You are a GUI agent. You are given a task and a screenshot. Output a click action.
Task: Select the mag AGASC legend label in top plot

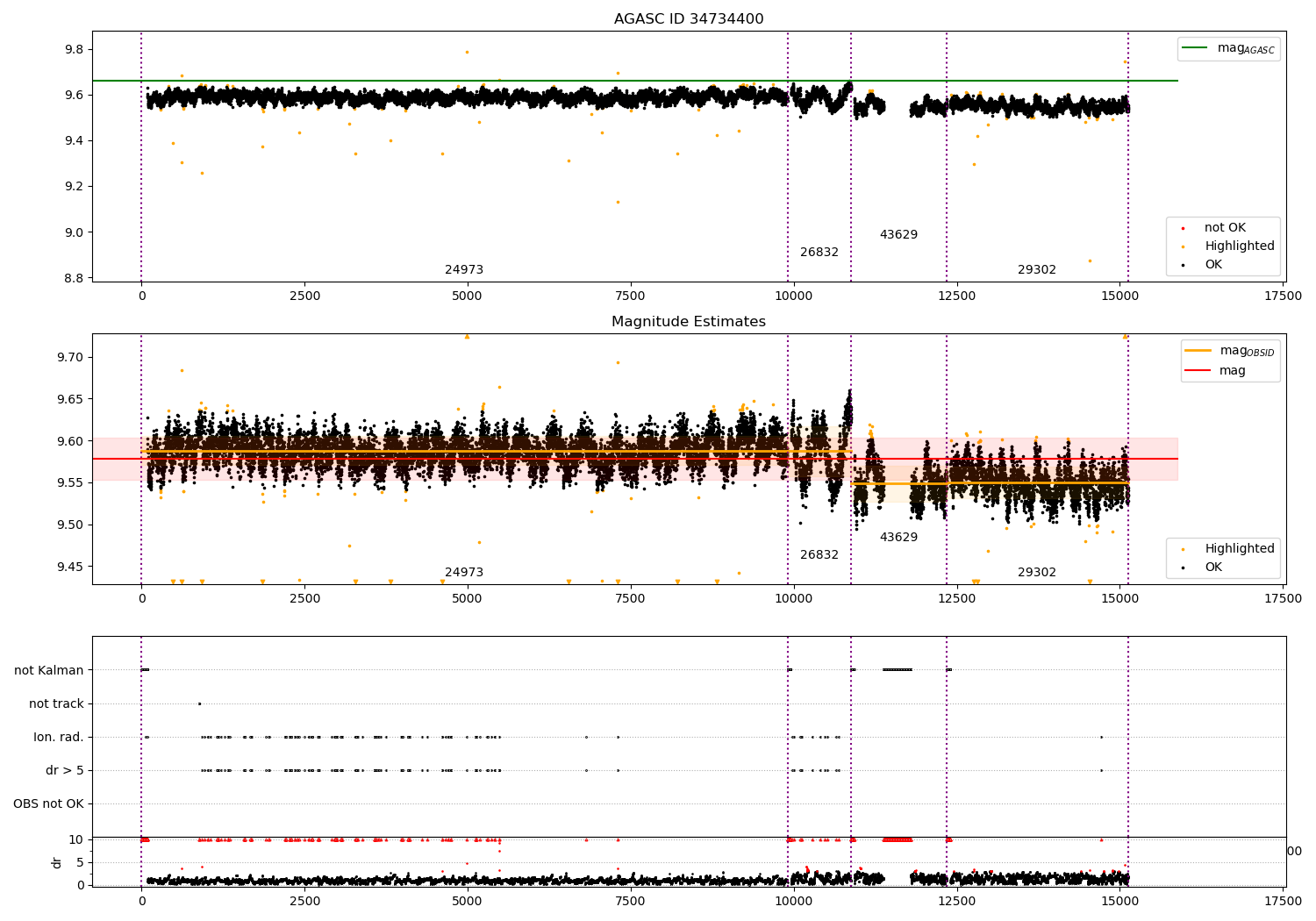pyautogui.click(x=1246, y=48)
